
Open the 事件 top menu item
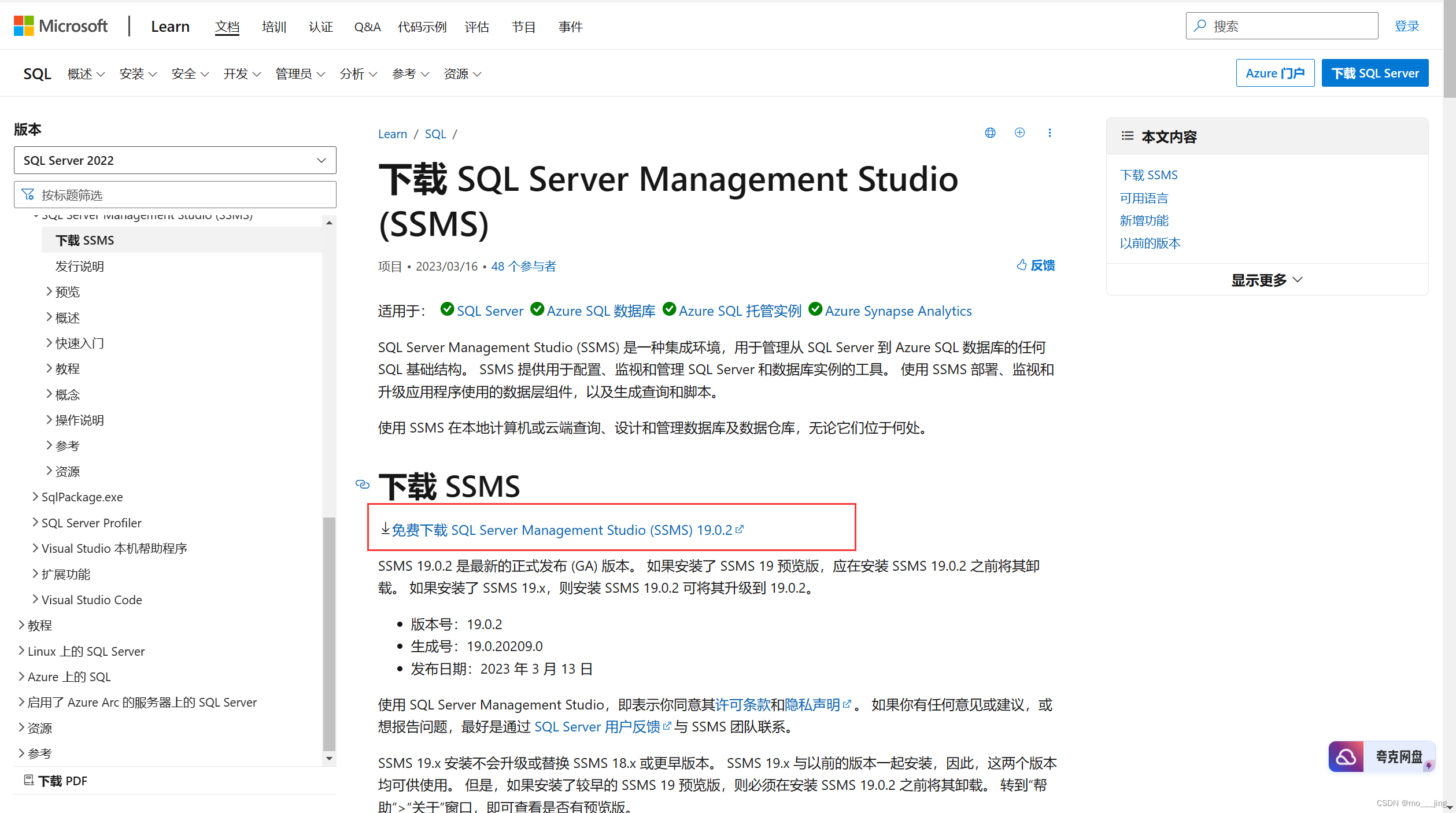coord(571,27)
